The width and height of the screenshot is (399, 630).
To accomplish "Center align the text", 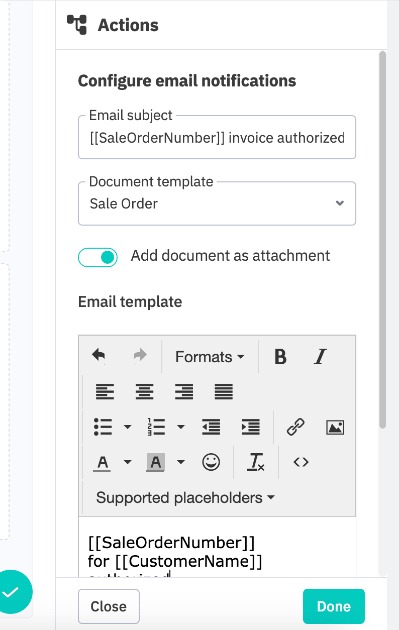I will [x=144, y=392].
